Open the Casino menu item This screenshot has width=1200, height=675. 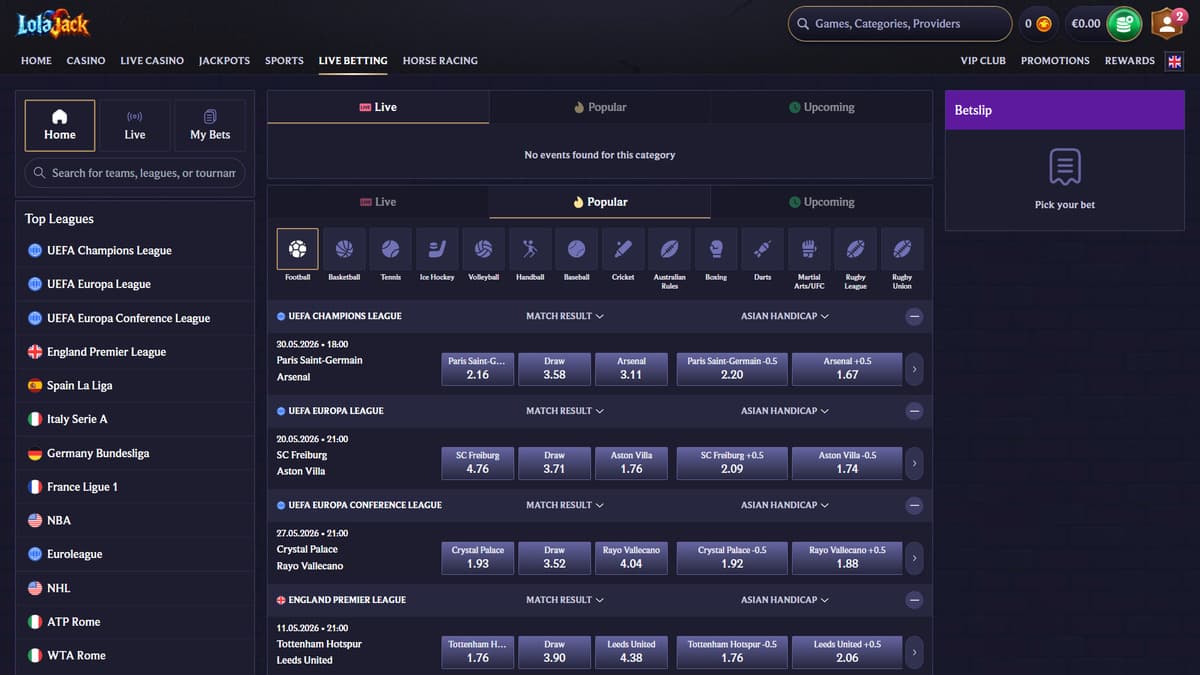(x=86, y=61)
